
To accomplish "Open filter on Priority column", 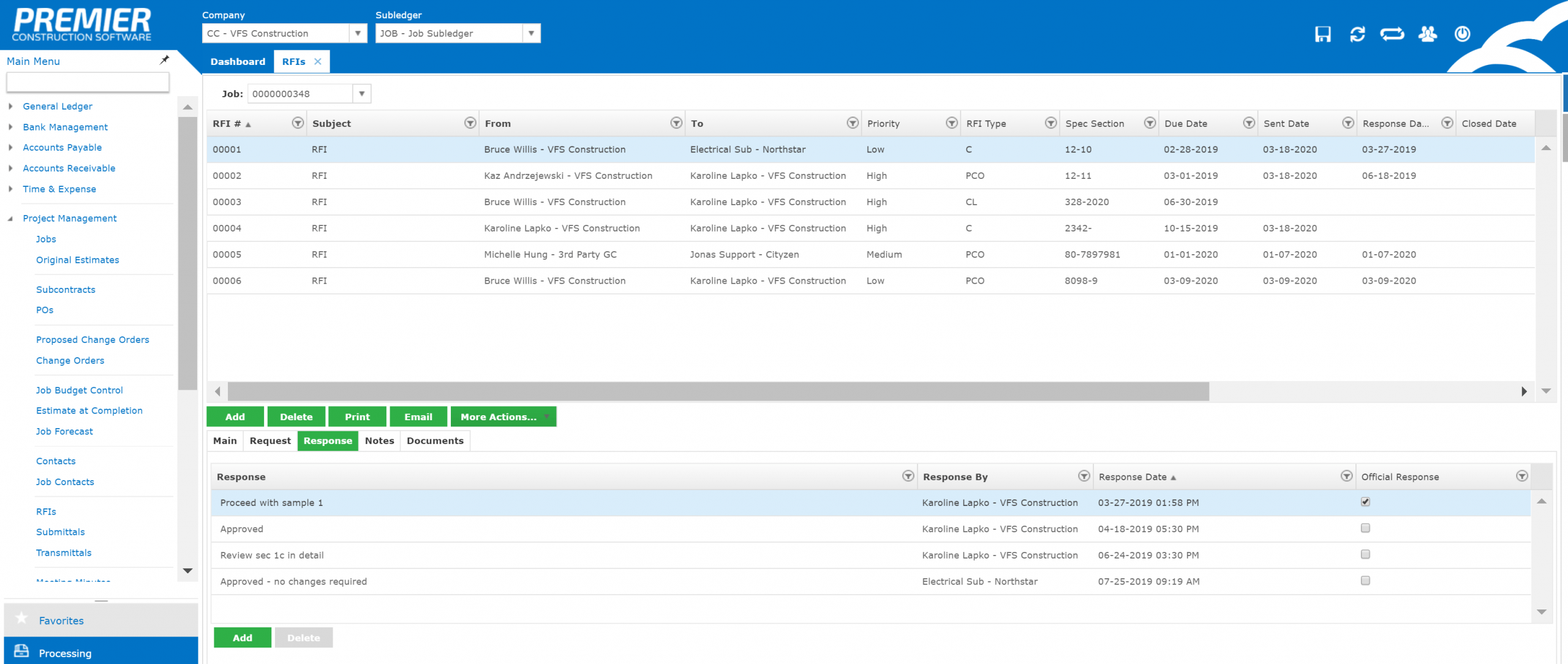I will point(951,123).
